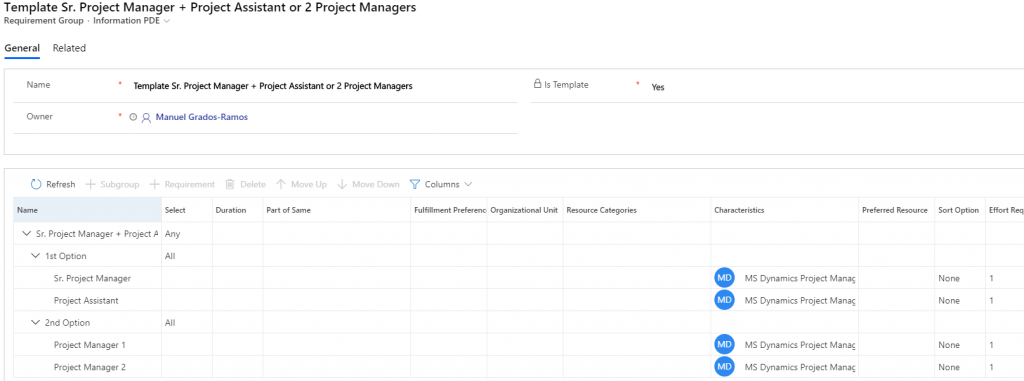Screen dimensions: 1024x381
Task: Open the Manuel Grados-Ramos owner link
Action: [x=202, y=117]
